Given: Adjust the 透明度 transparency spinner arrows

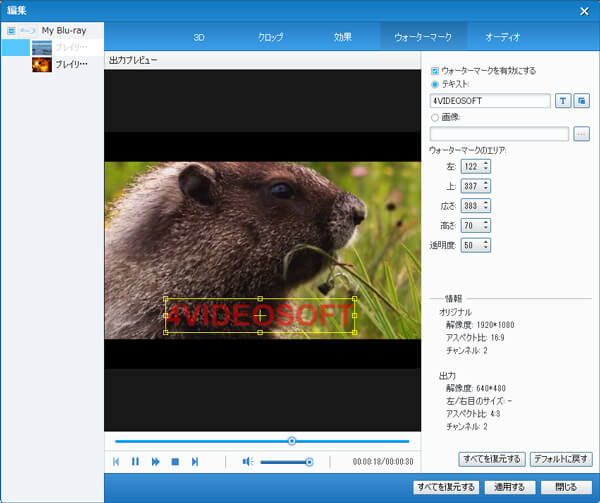Looking at the screenshot, I should tap(486, 244).
